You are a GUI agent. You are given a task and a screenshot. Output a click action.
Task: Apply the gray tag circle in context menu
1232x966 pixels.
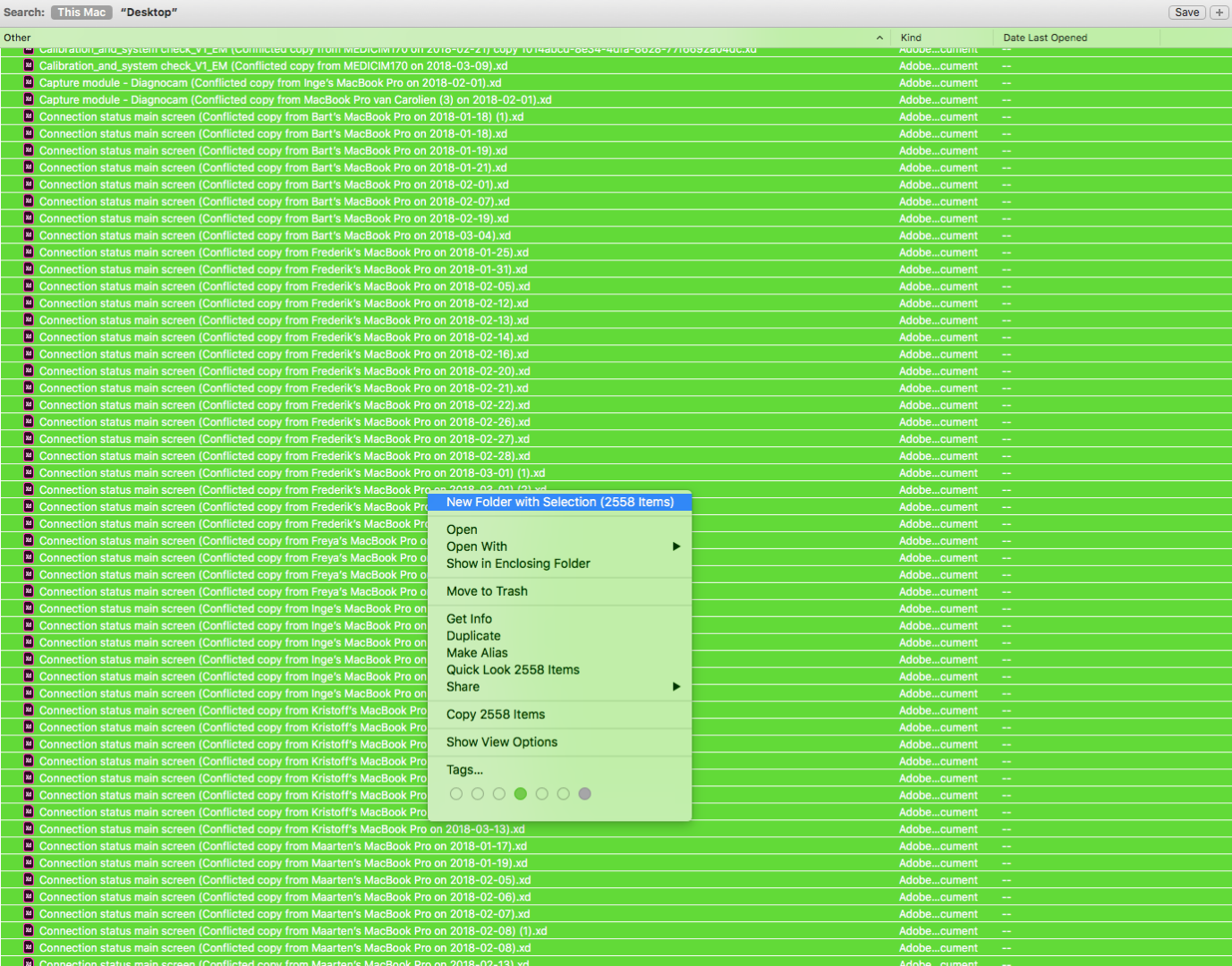click(585, 793)
